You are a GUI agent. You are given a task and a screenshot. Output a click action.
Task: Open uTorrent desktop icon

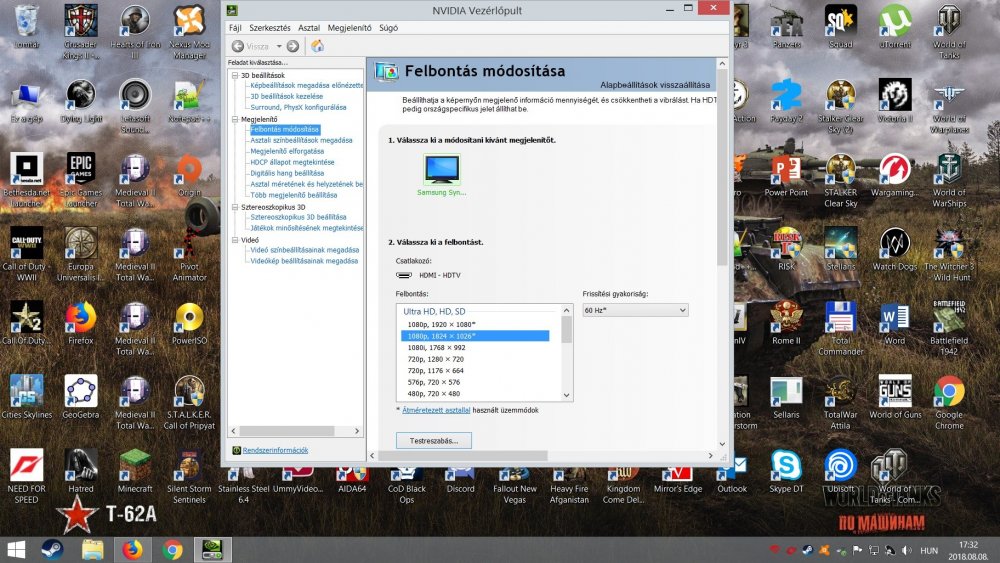click(895, 26)
